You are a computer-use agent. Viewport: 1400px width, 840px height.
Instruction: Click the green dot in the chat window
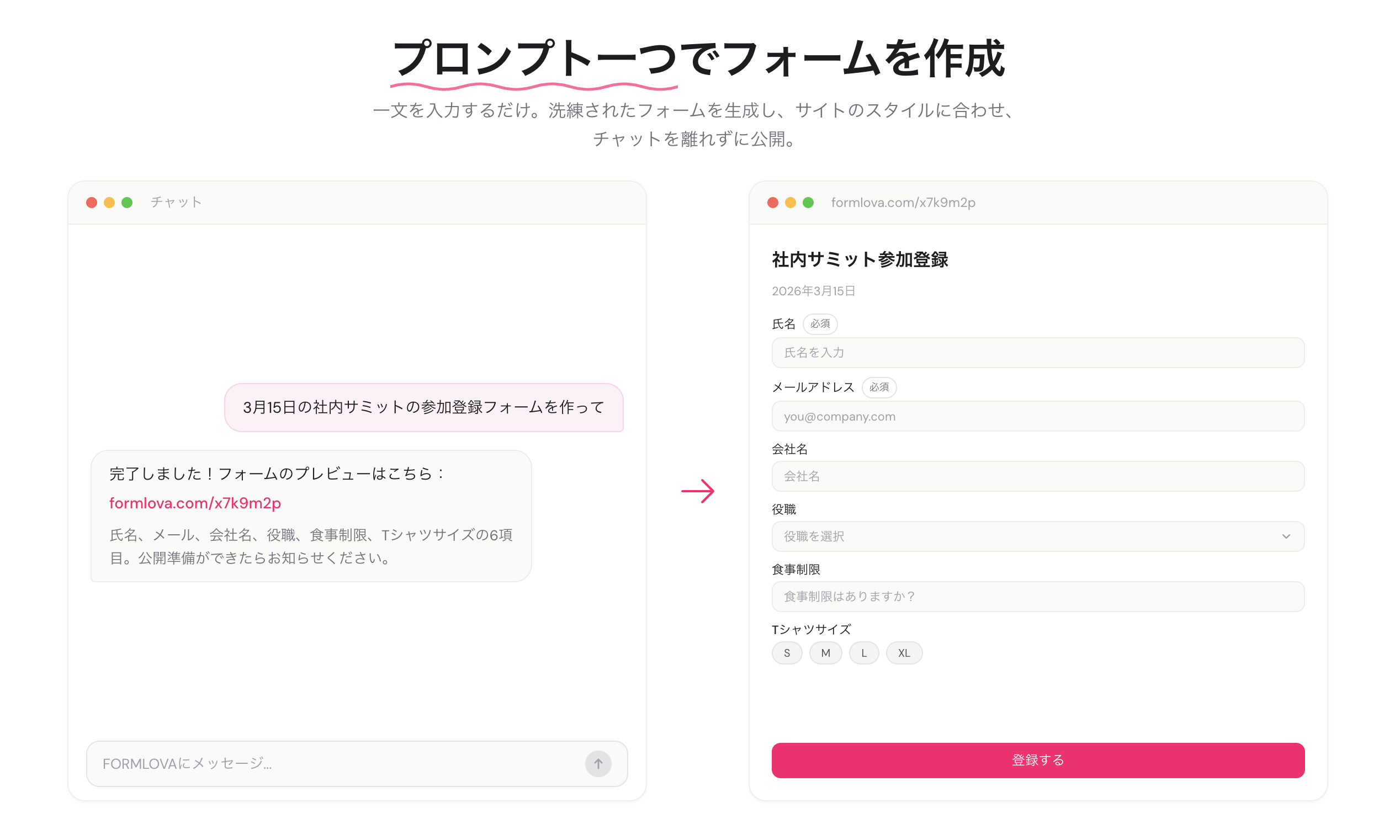coord(127,203)
